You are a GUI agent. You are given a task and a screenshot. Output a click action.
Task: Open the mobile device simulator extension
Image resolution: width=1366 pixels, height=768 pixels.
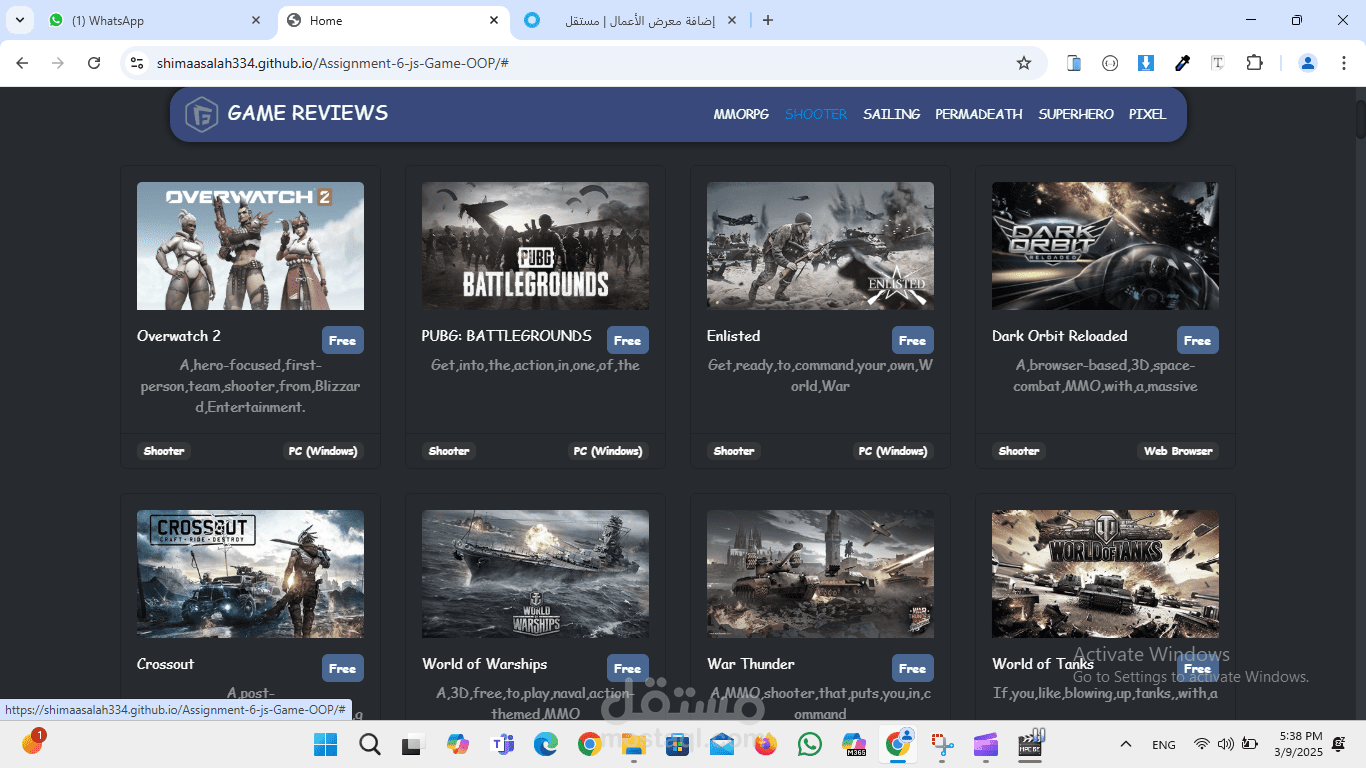[x=1074, y=63]
